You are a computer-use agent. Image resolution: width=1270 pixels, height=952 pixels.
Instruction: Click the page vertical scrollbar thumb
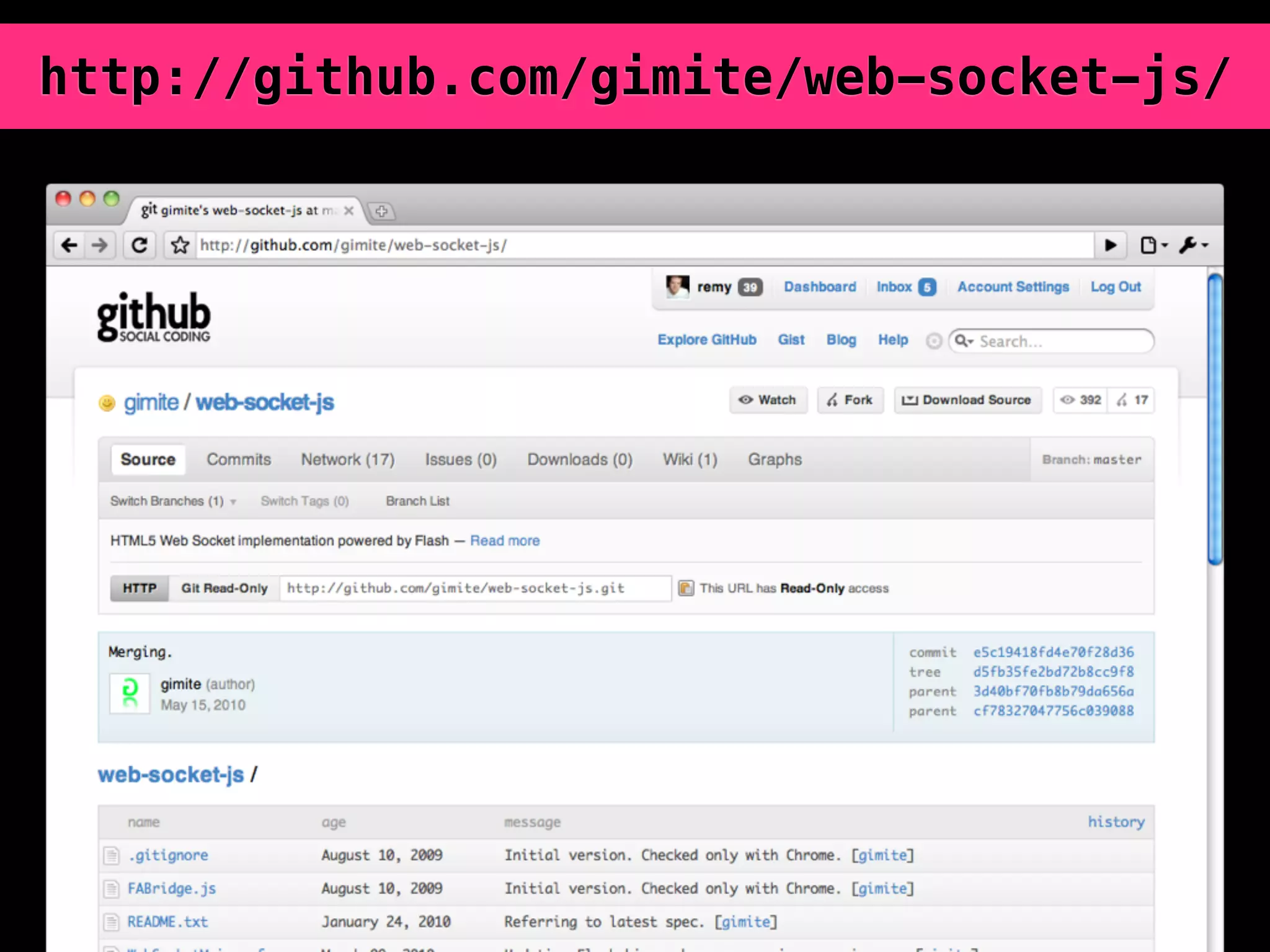point(1215,419)
